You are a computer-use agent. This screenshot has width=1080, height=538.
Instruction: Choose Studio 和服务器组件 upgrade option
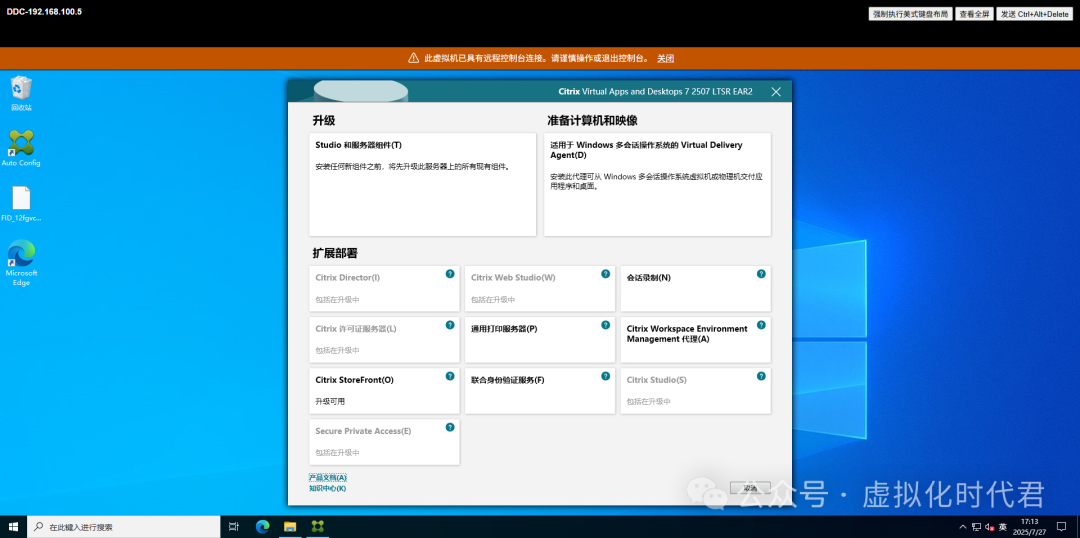pyautogui.click(x=422, y=185)
